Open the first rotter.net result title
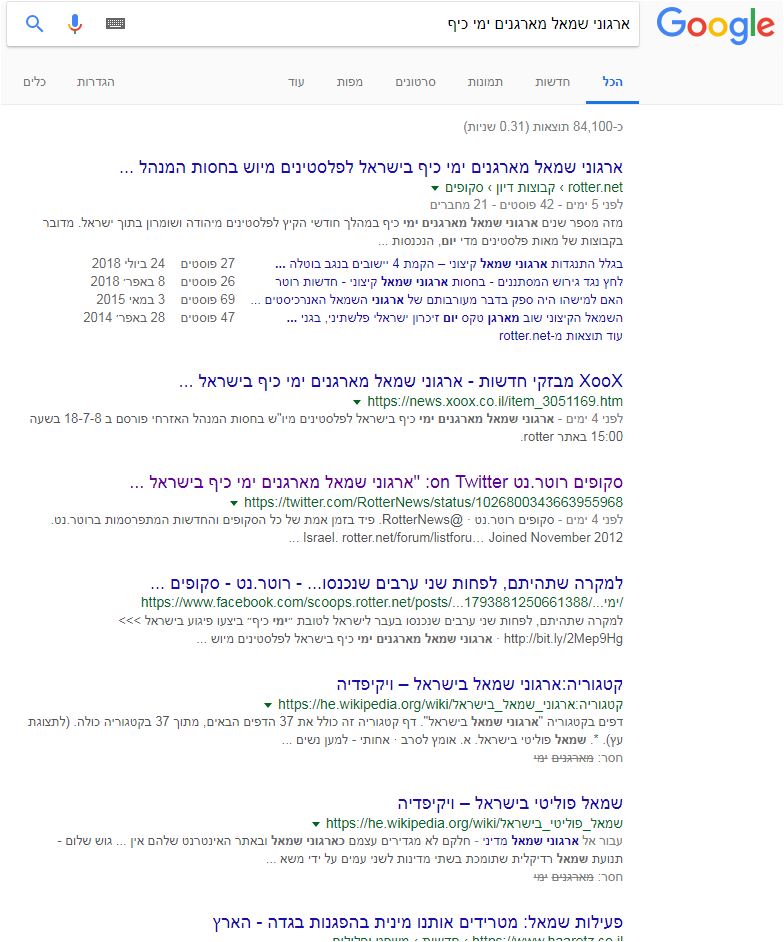784x942 pixels. (x=371, y=167)
